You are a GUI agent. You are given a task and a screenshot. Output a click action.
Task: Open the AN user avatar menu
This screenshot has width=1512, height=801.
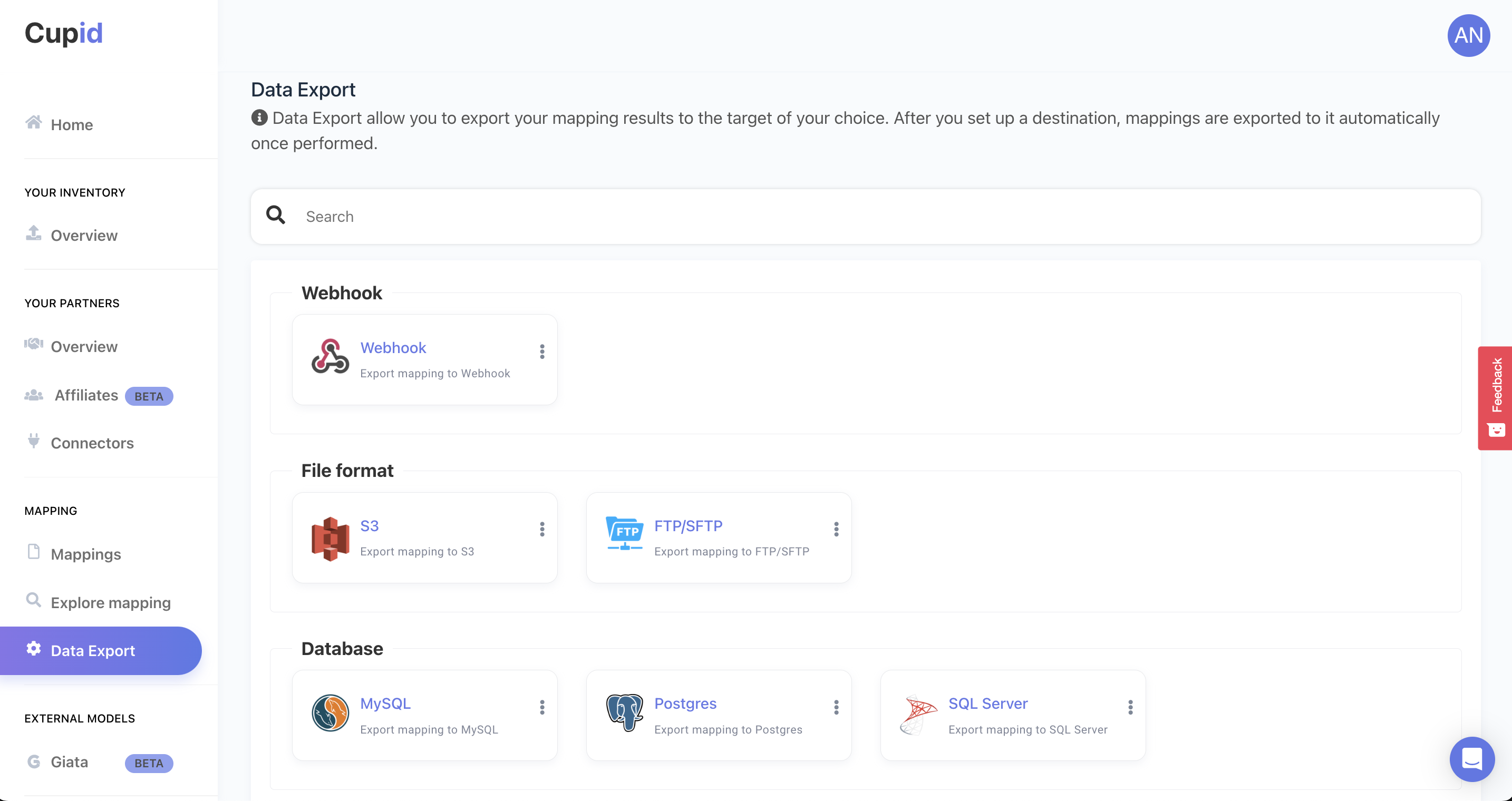(x=1468, y=35)
